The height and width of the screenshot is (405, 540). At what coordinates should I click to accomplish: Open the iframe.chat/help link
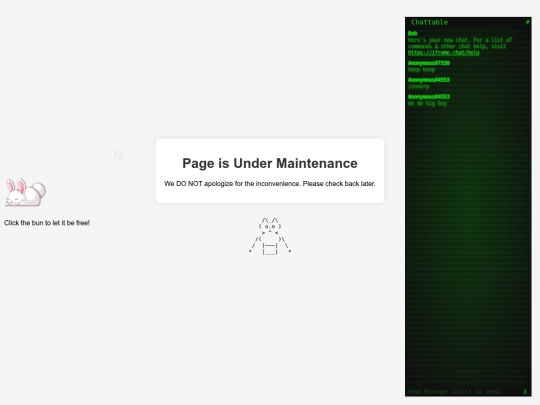tap(444, 53)
